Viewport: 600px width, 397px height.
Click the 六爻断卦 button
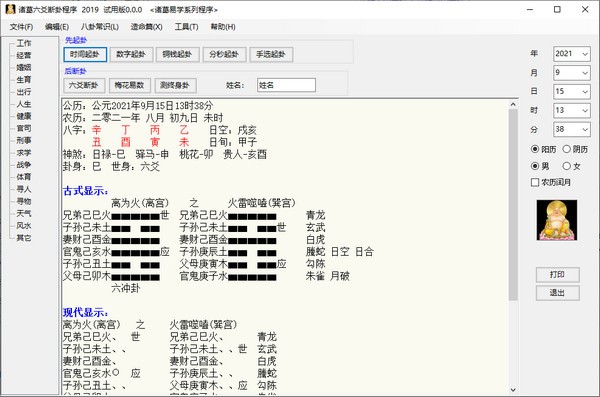(83, 85)
